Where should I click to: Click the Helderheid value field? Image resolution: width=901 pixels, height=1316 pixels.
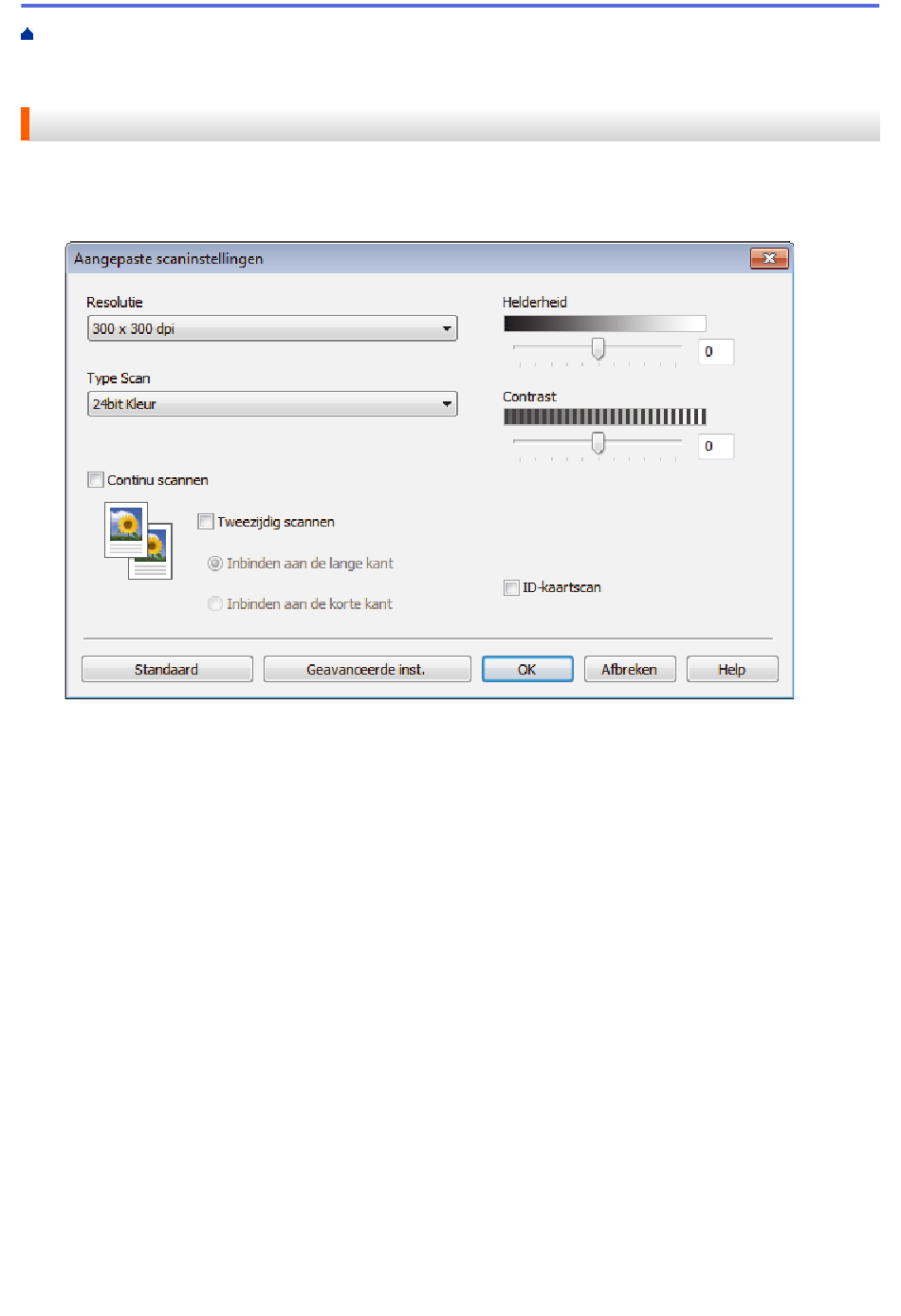pyautogui.click(x=716, y=352)
